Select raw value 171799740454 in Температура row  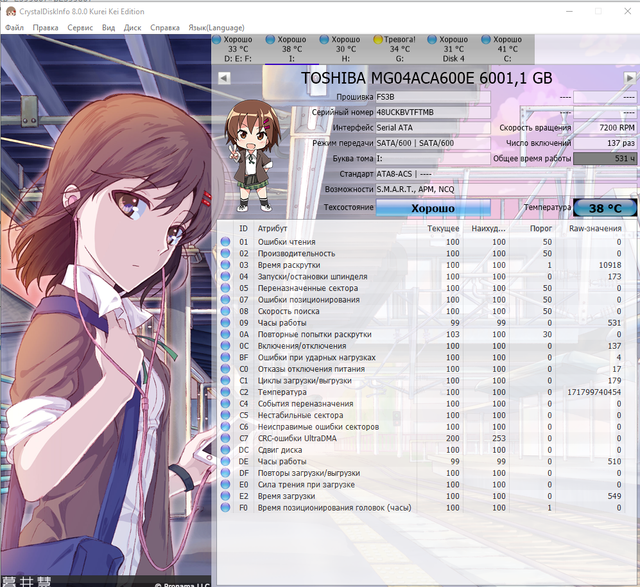coord(594,392)
